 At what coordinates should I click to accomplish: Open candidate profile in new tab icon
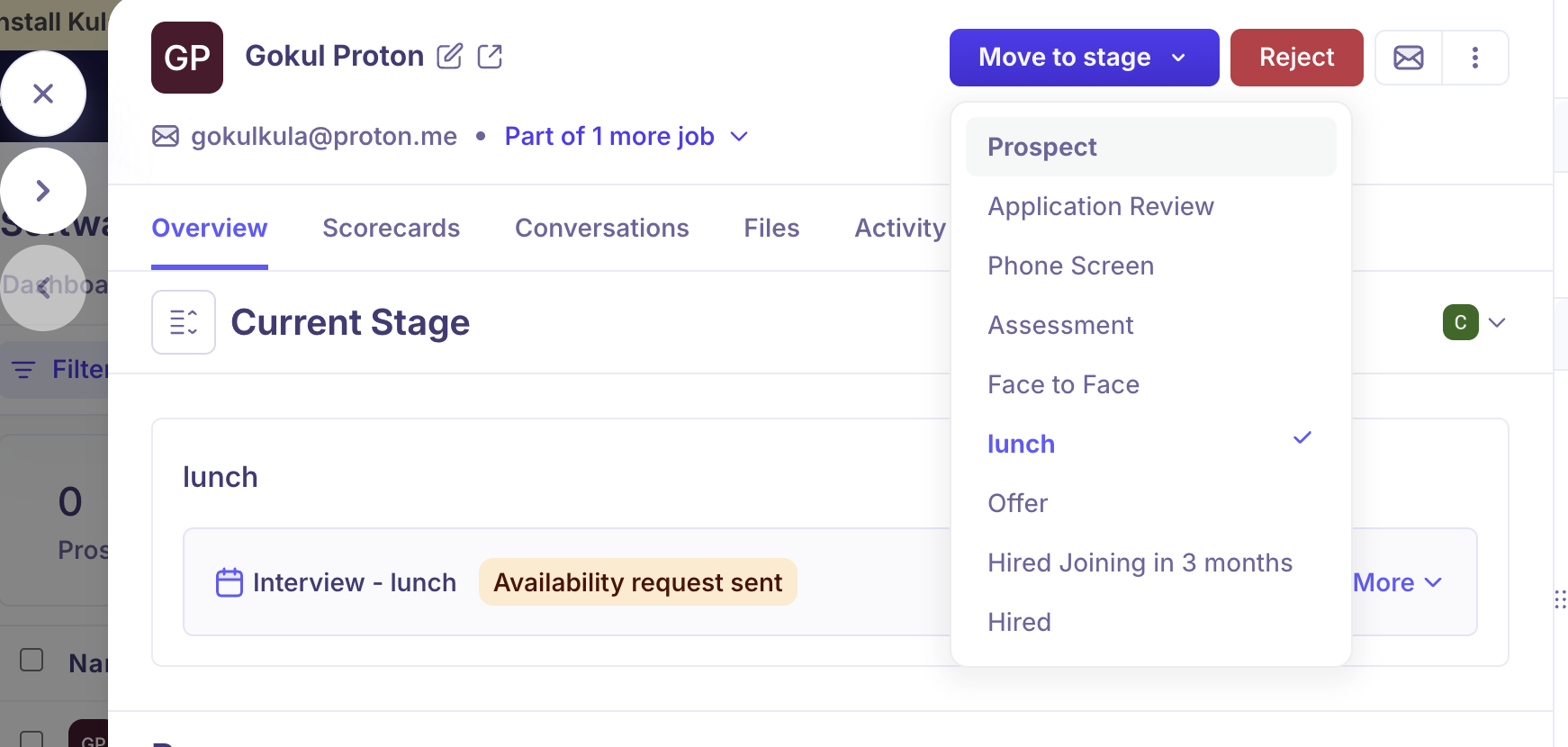point(490,57)
